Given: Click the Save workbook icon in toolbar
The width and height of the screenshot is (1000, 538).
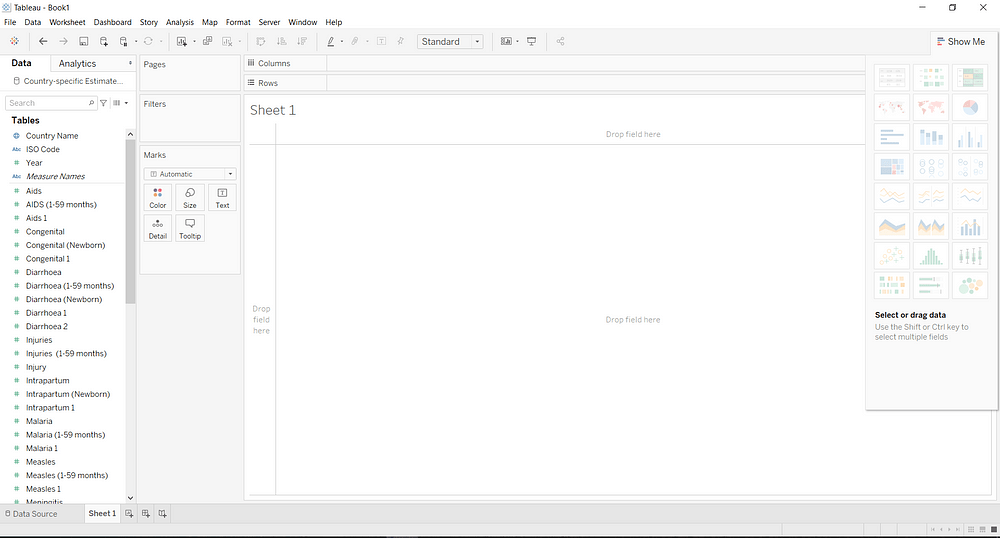Looking at the screenshot, I should [x=84, y=42].
